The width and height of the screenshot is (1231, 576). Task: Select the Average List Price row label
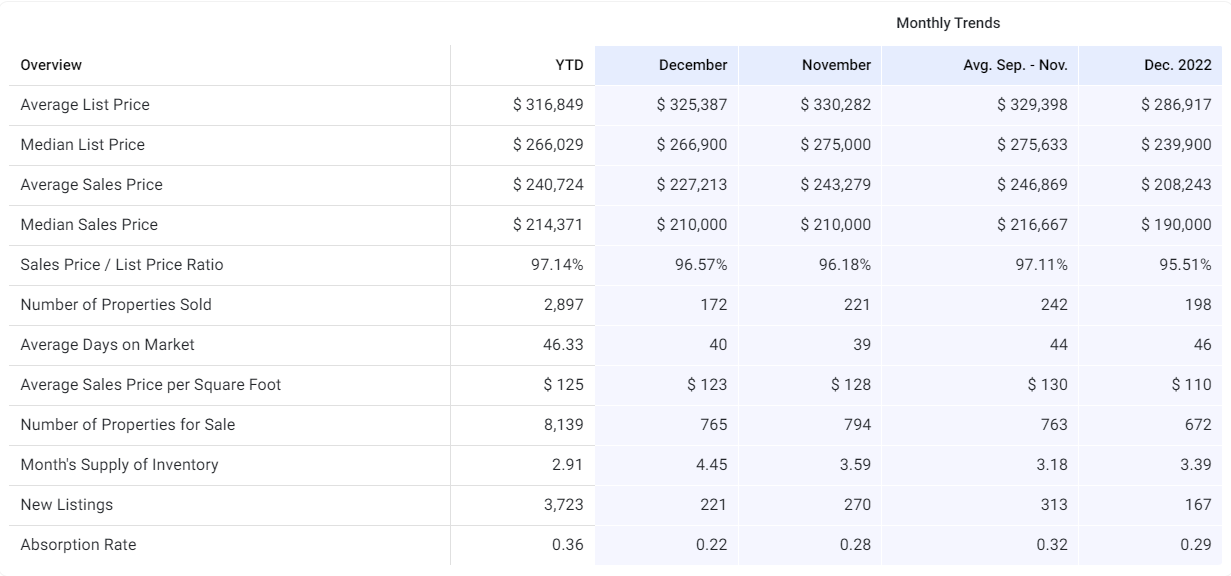85,105
